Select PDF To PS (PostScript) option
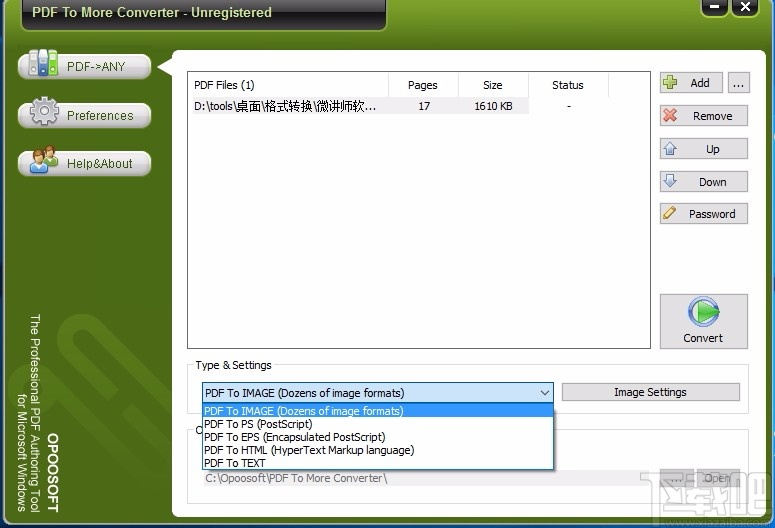Screen dimensions: 775x528 point(378,424)
